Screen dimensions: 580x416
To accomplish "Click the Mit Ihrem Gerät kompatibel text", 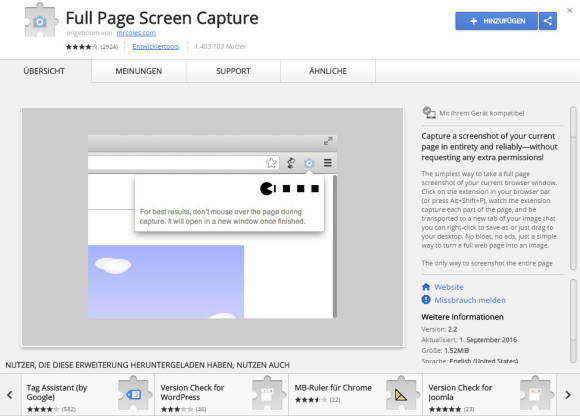I will tap(482, 113).
